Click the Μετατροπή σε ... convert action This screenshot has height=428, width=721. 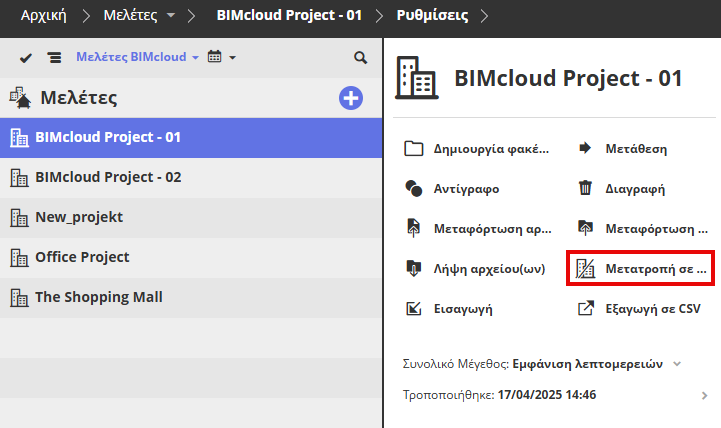coord(641,268)
